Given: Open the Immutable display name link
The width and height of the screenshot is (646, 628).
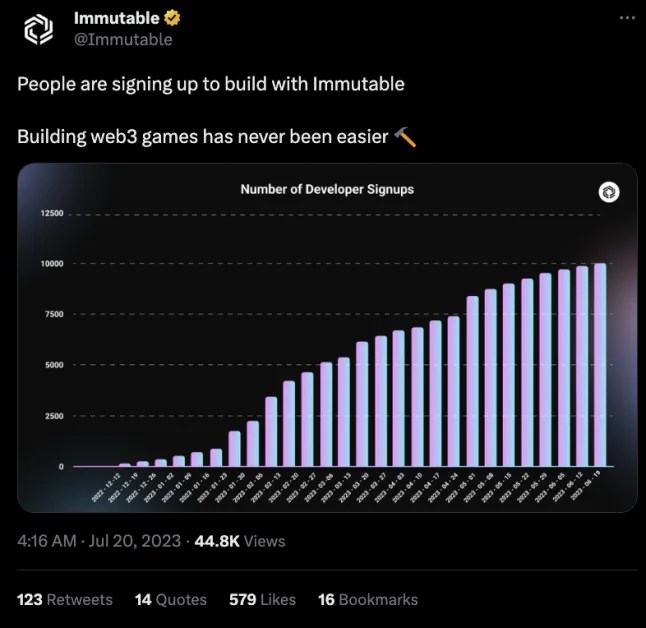Looking at the screenshot, I should [x=116, y=19].
